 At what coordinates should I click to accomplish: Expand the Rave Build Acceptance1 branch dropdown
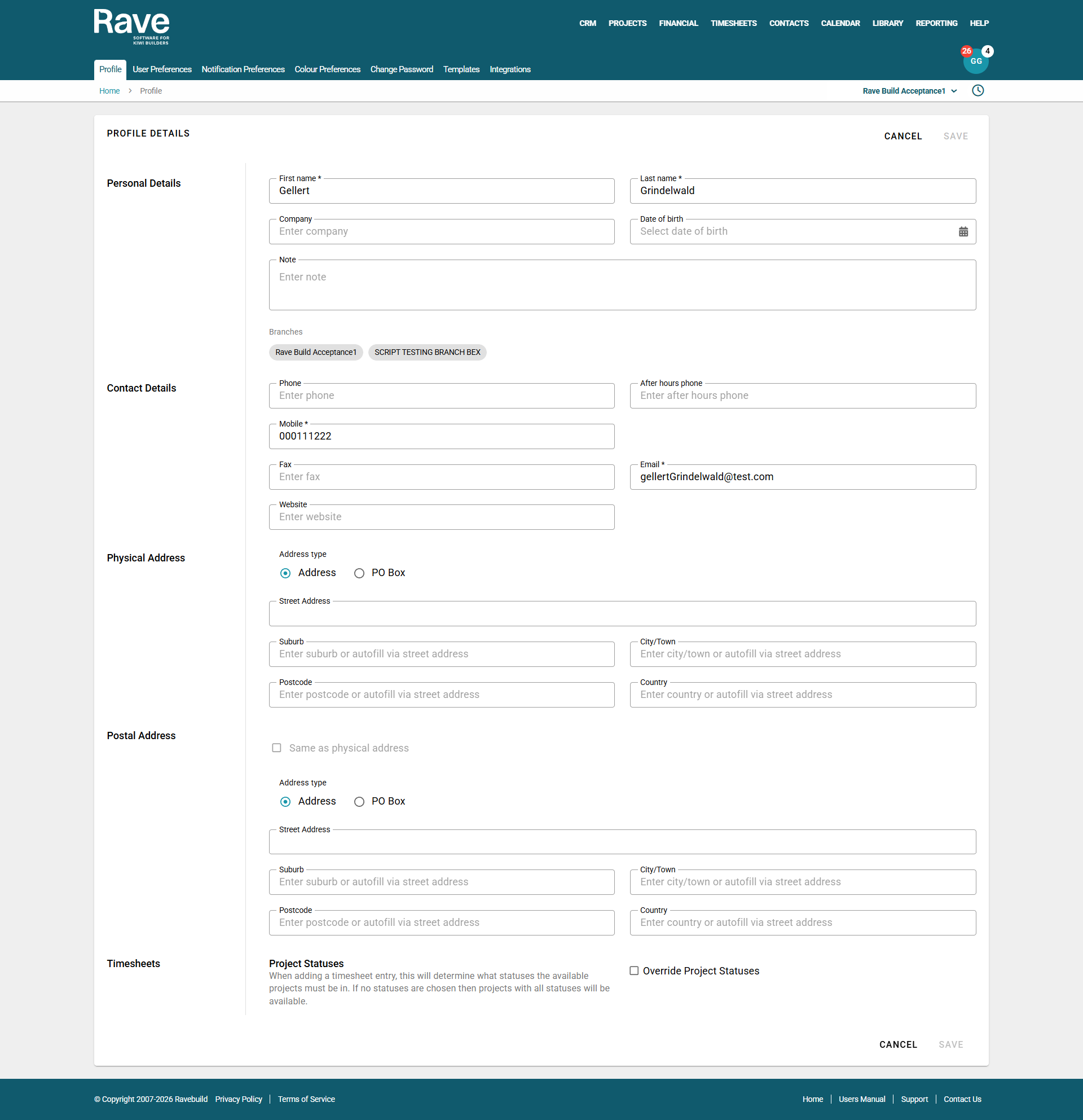pos(909,91)
